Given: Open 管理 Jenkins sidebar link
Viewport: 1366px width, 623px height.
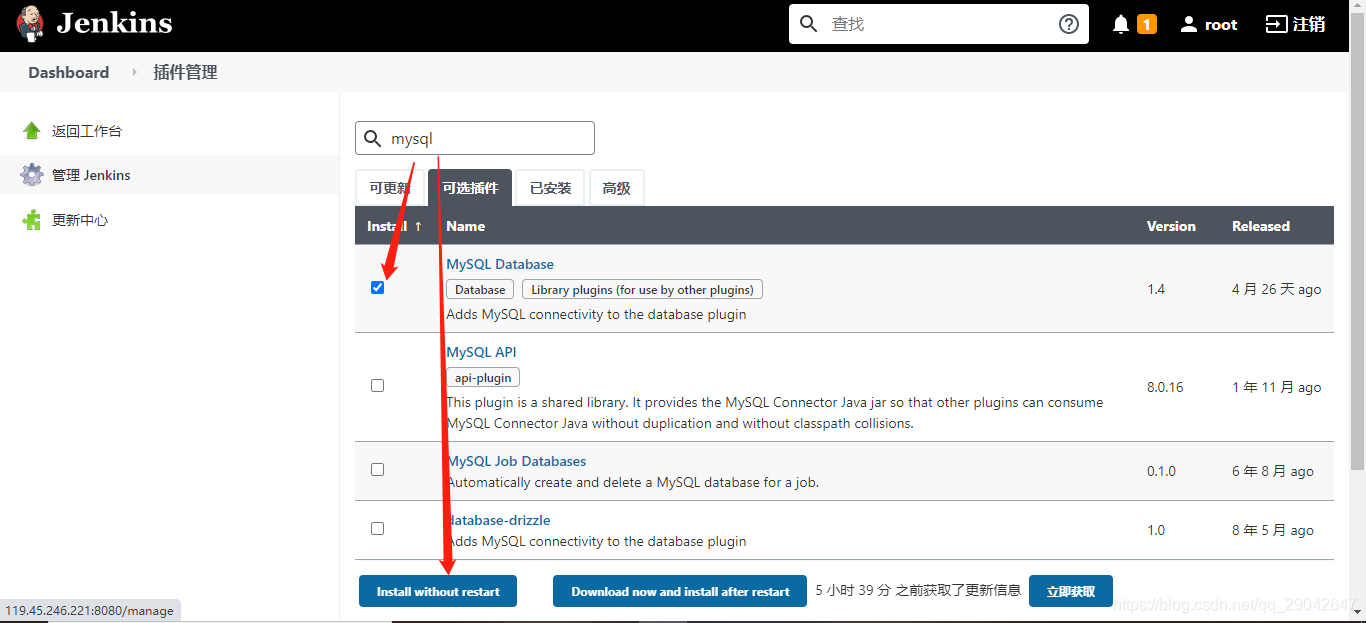Looking at the screenshot, I should point(91,175).
